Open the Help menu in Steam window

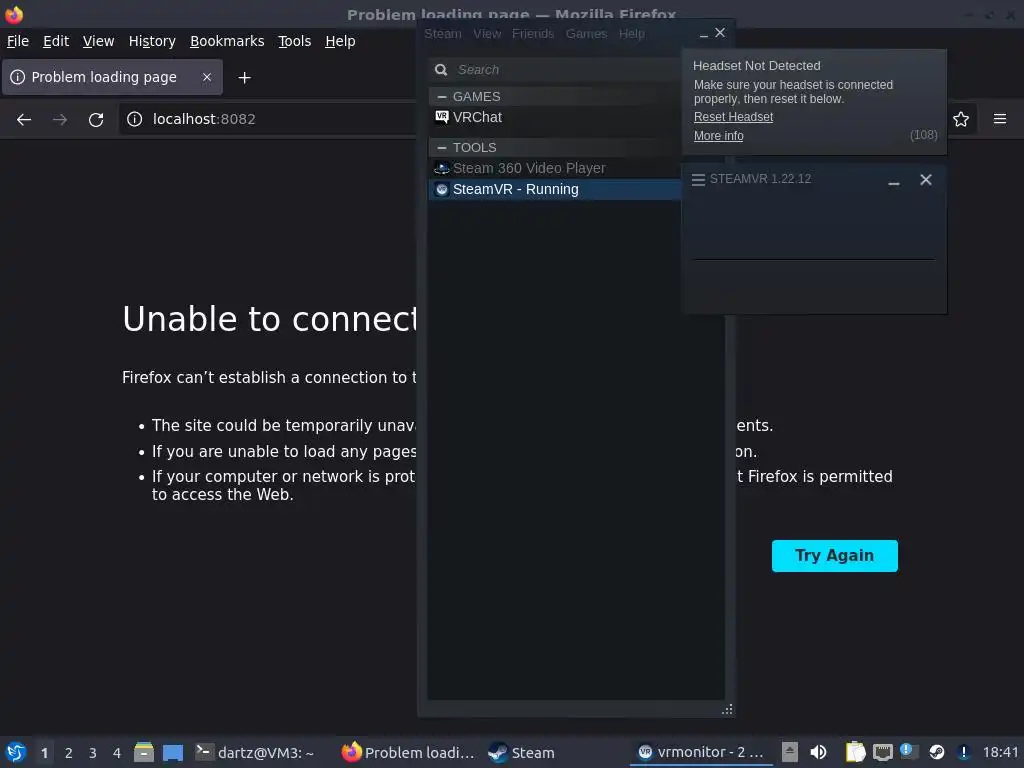pyautogui.click(x=632, y=34)
